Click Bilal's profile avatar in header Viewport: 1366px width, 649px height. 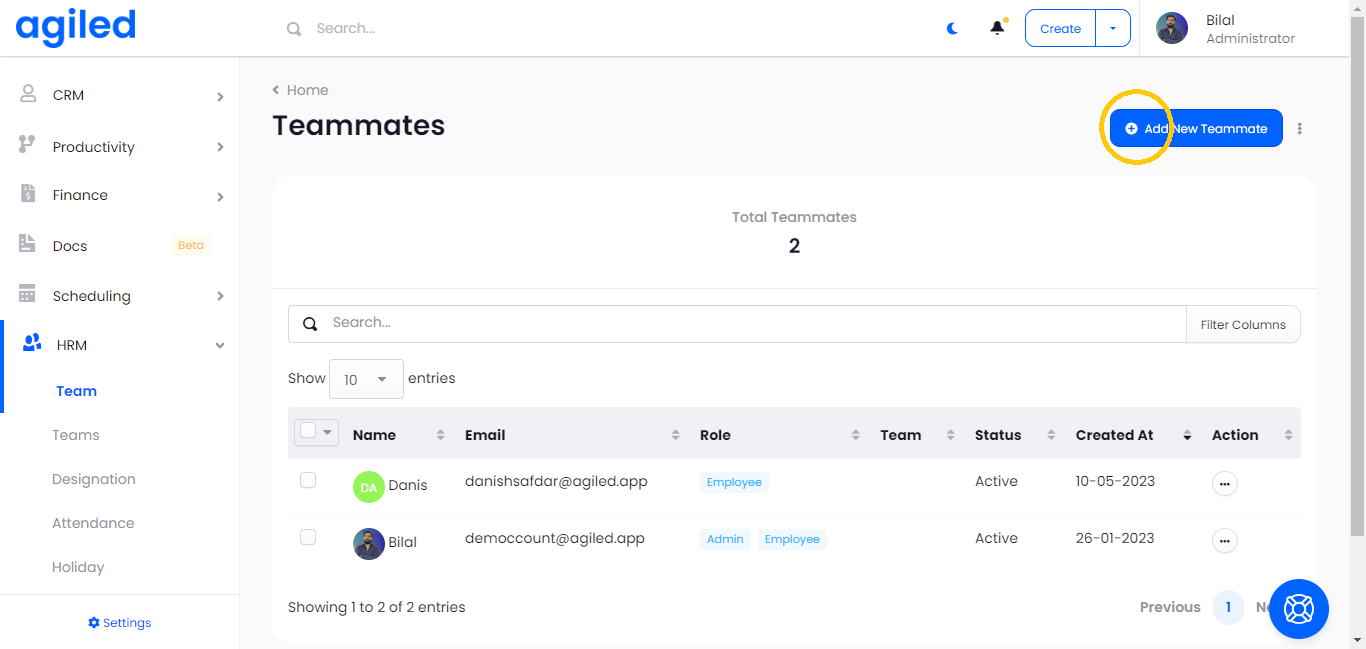tap(1172, 28)
